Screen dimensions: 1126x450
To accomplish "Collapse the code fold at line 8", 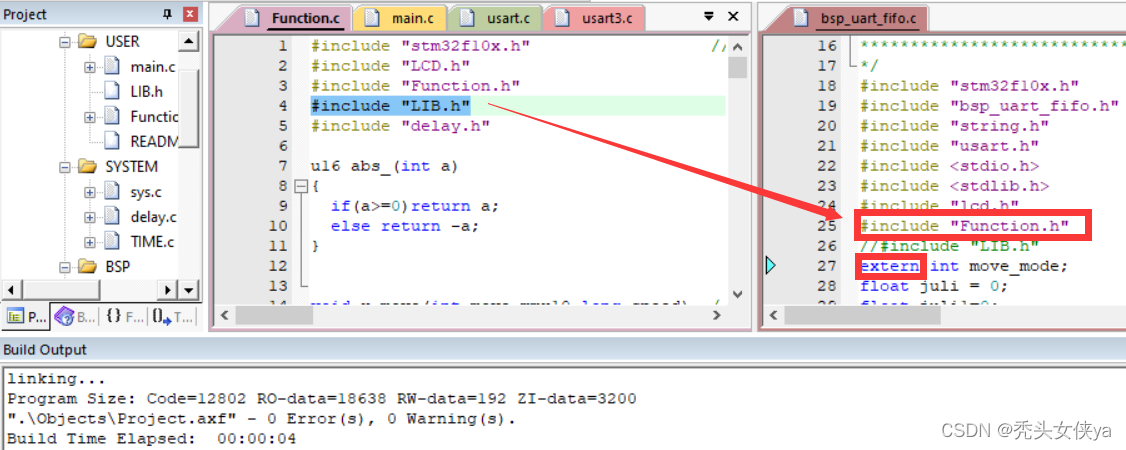I will click(301, 186).
